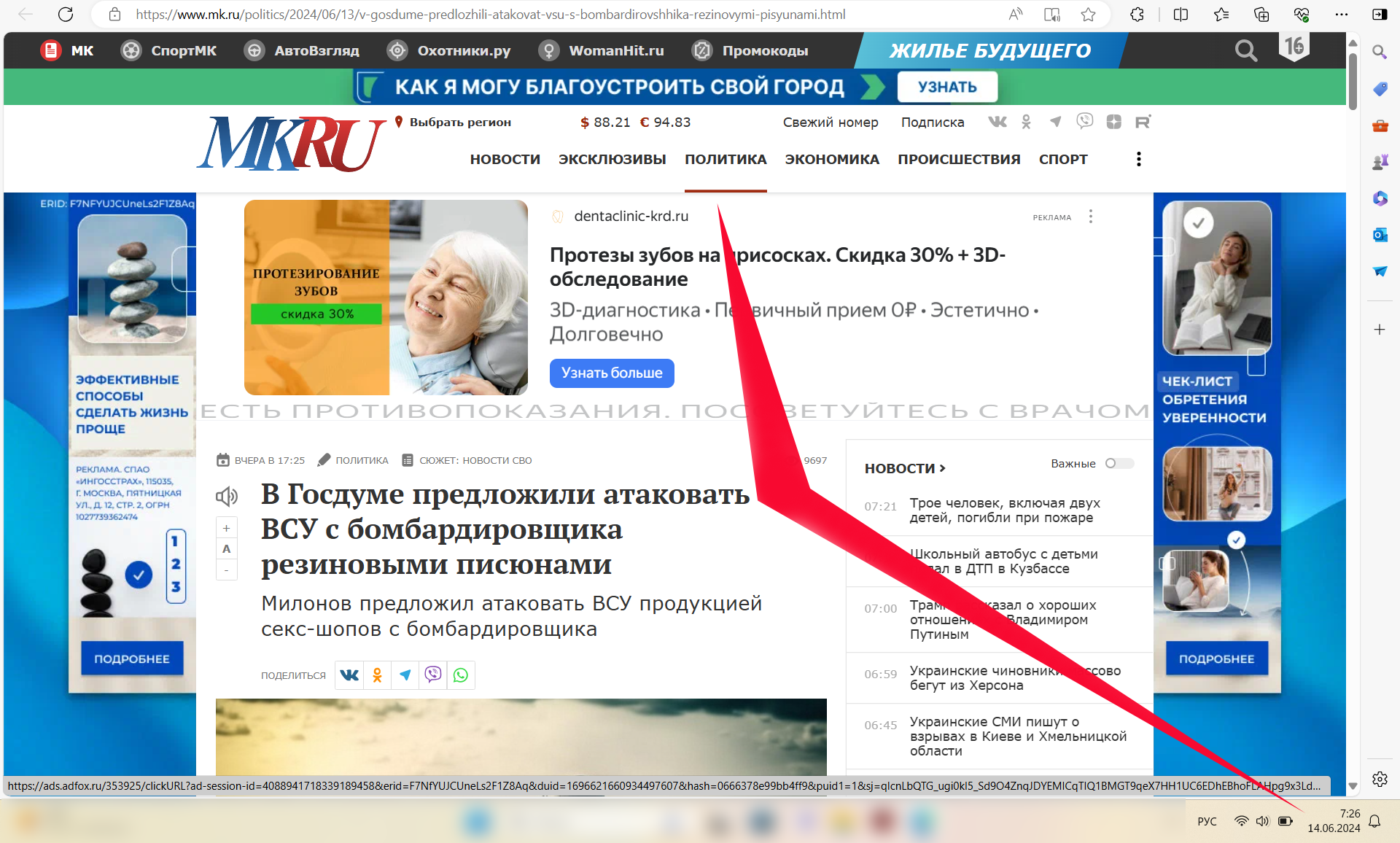This screenshot has width=1400, height=843.
Task: Go to the ЭКСКЛЮЗИВЫ section
Action: (x=612, y=159)
